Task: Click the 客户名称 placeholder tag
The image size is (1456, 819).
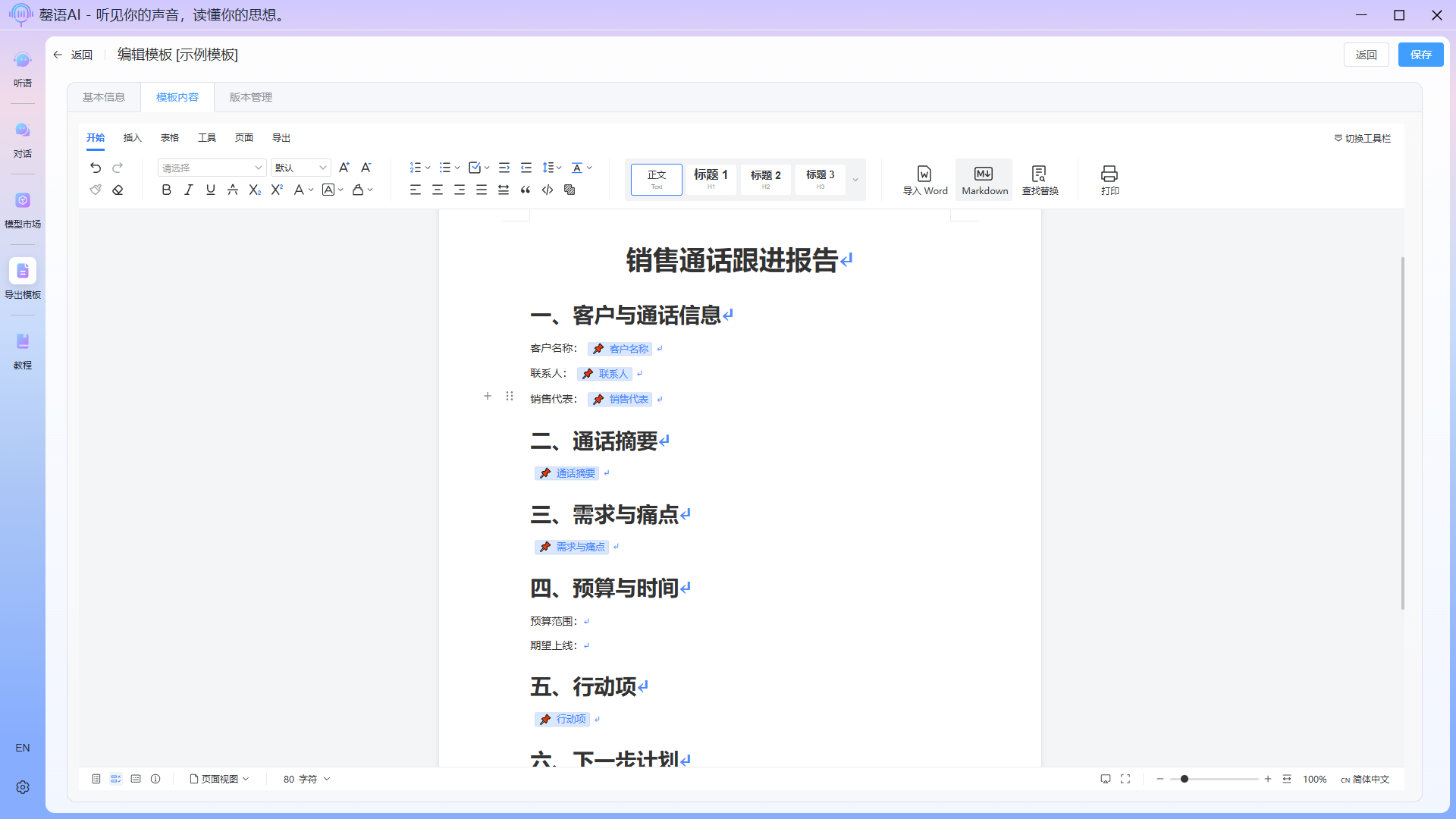Action: [620, 349]
